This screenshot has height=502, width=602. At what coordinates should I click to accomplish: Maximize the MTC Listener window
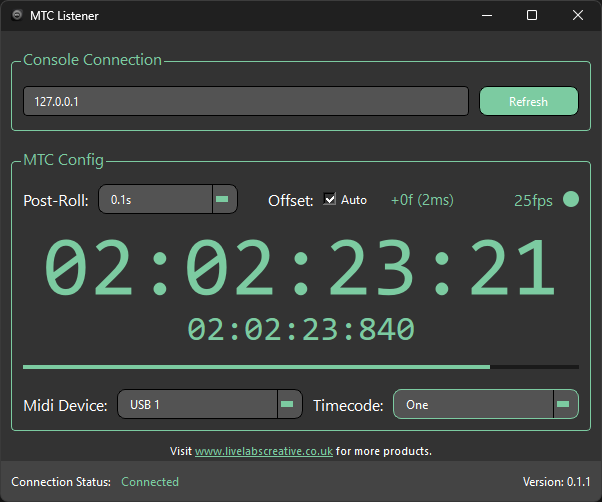pyautogui.click(x=532, y=16)
